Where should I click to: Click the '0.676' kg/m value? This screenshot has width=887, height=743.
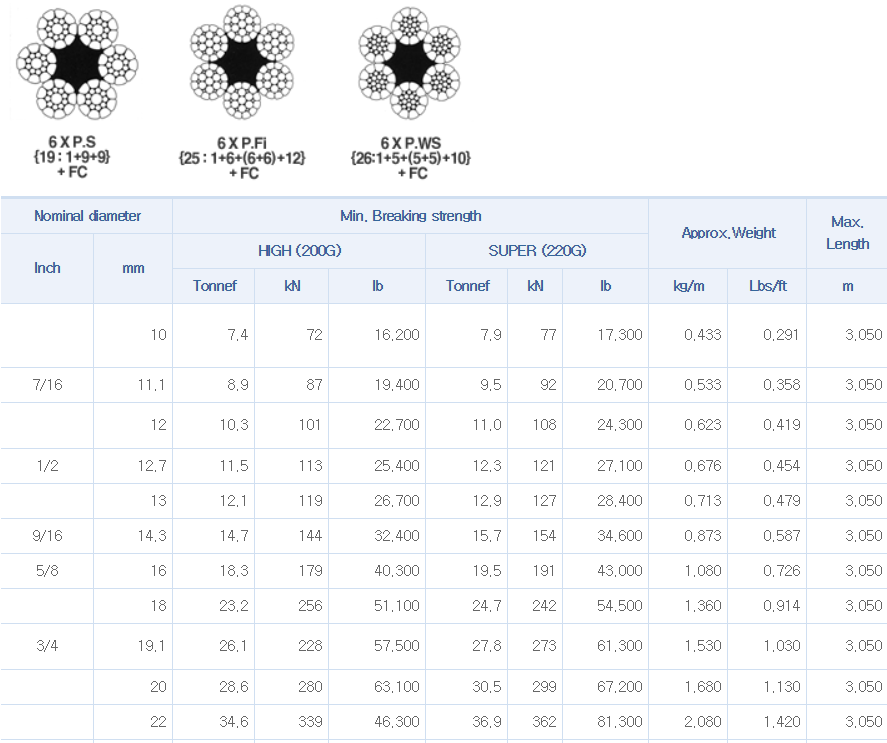click(703, 466)
